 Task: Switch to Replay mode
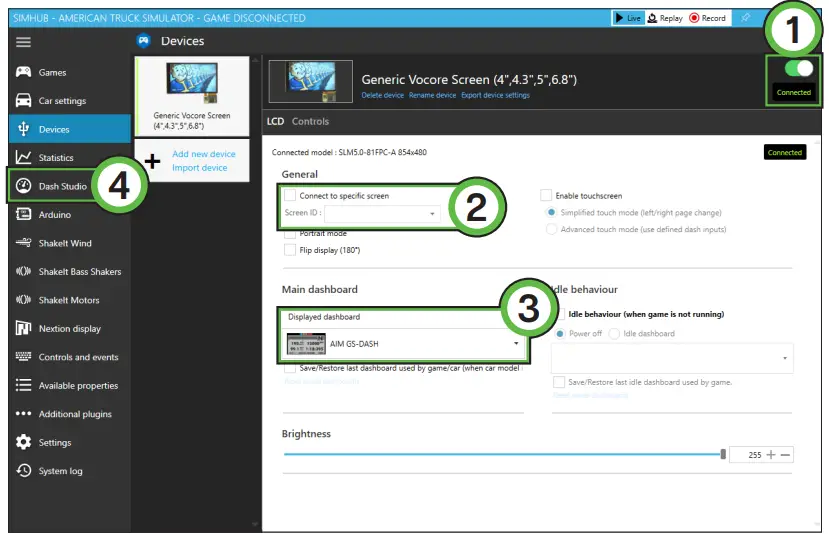(x=666, y=18)
